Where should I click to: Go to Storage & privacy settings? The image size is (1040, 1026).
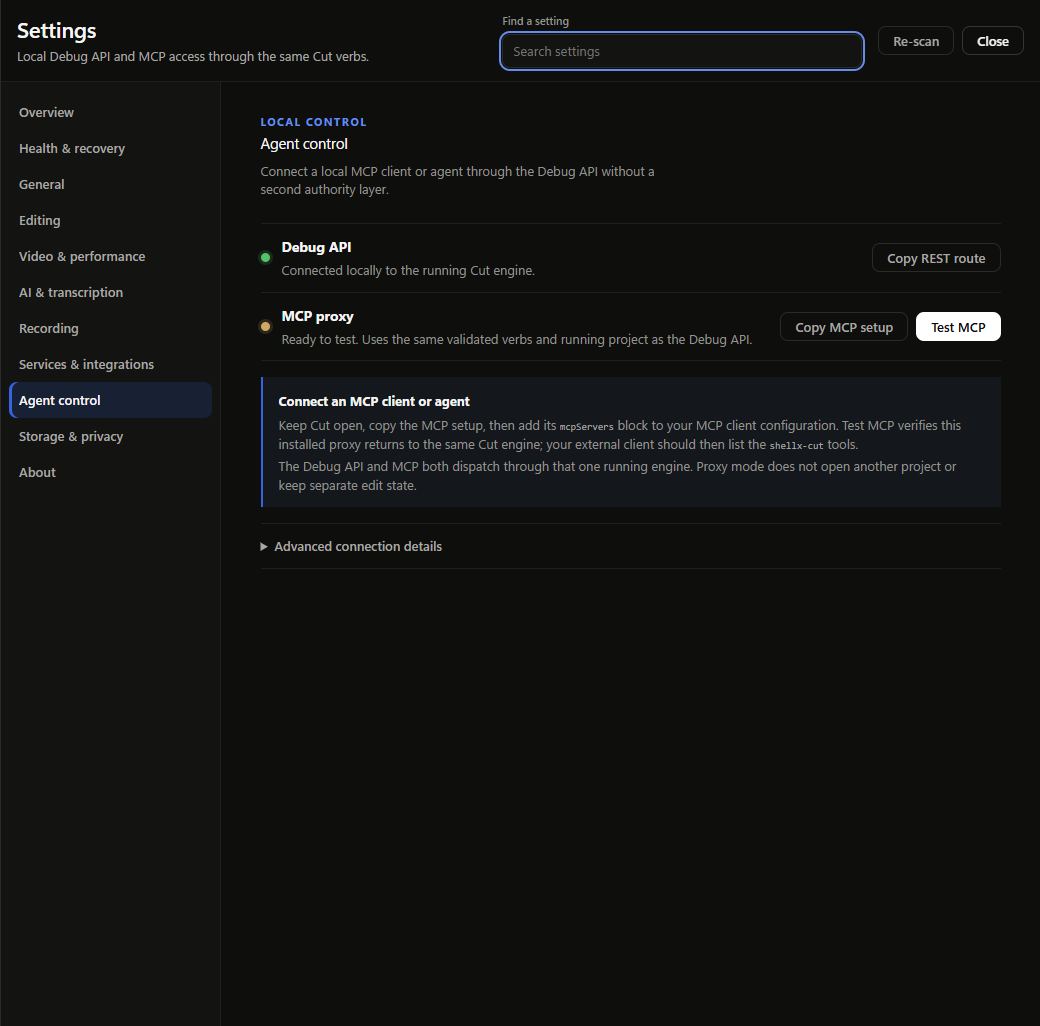110,436
